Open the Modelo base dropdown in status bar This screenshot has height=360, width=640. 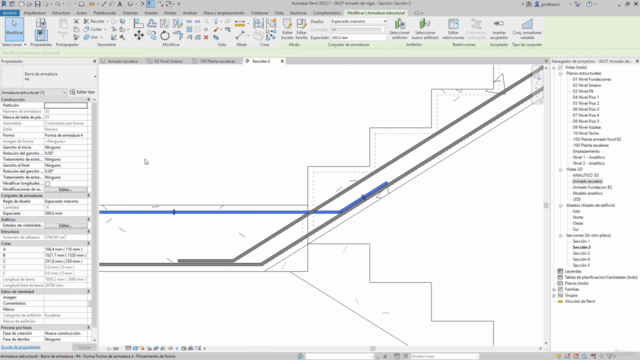point(444,356)
